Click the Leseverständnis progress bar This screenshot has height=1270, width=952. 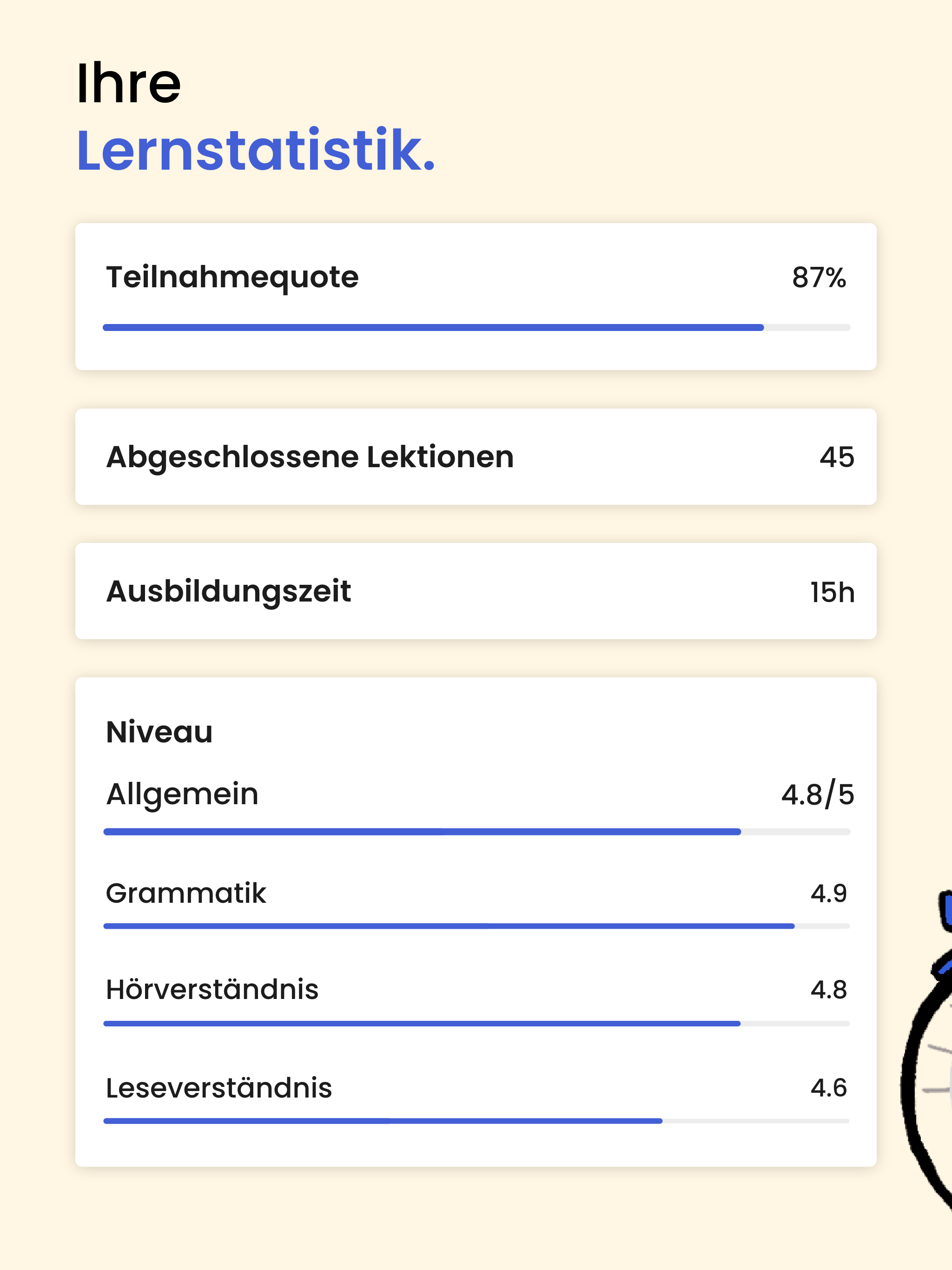coord(476,1121)
